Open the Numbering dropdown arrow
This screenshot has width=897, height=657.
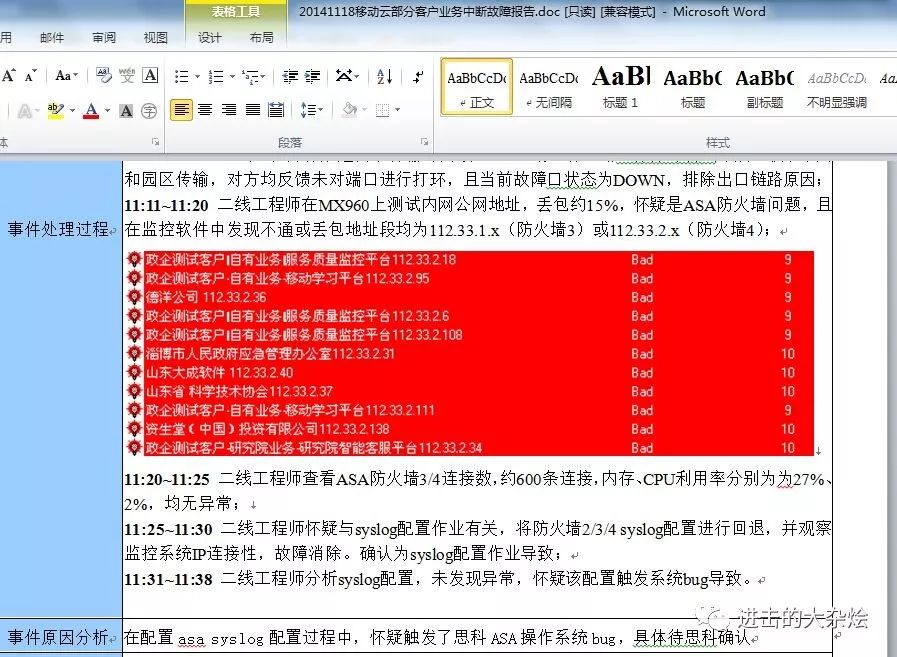[232, 76]
